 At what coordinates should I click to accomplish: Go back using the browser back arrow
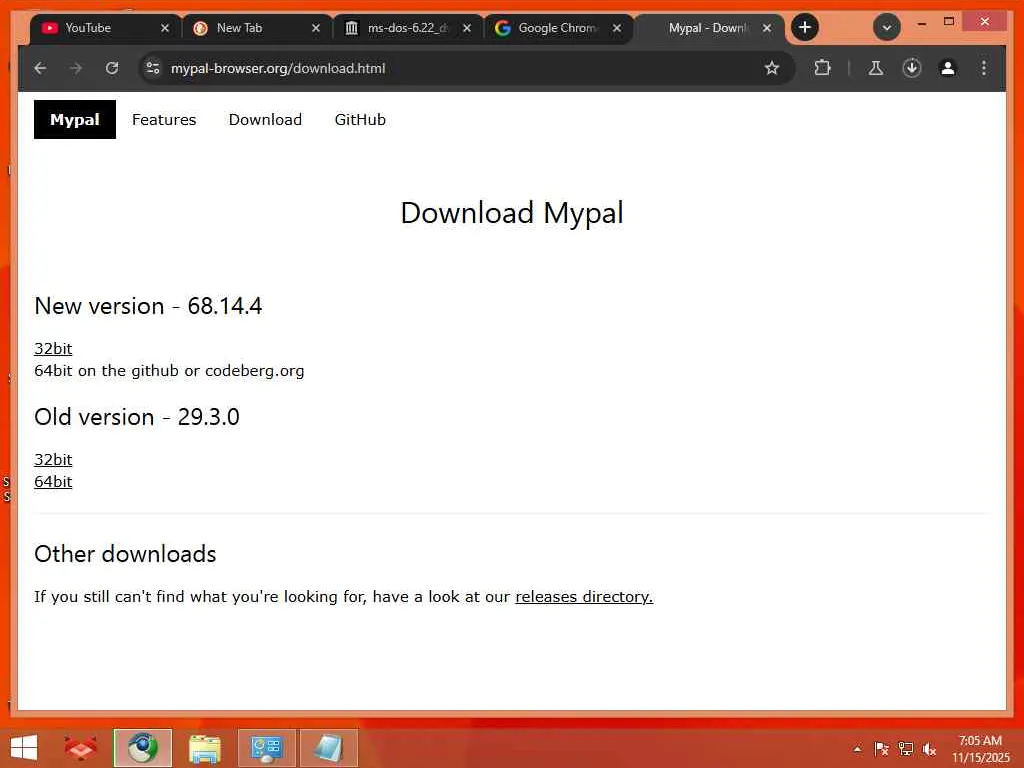point(40,68)
